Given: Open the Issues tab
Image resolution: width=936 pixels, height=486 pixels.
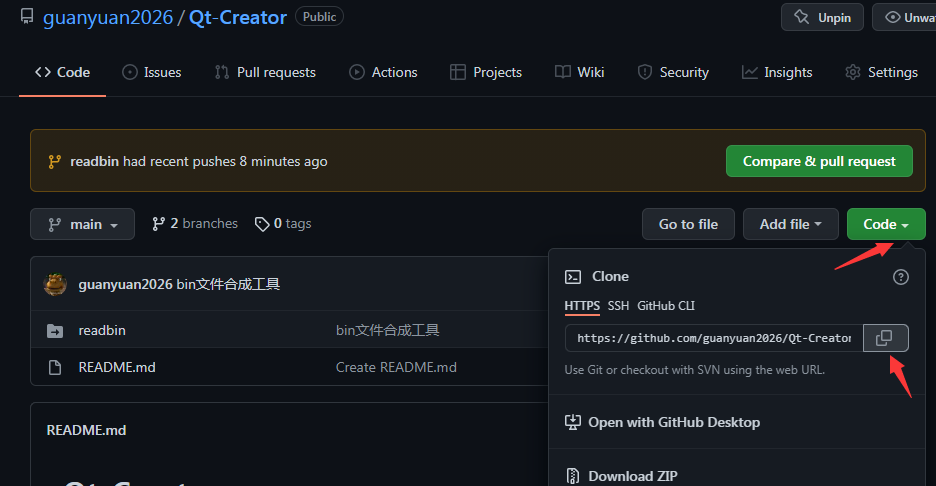Looking at the screenshot, I should 152,72.
